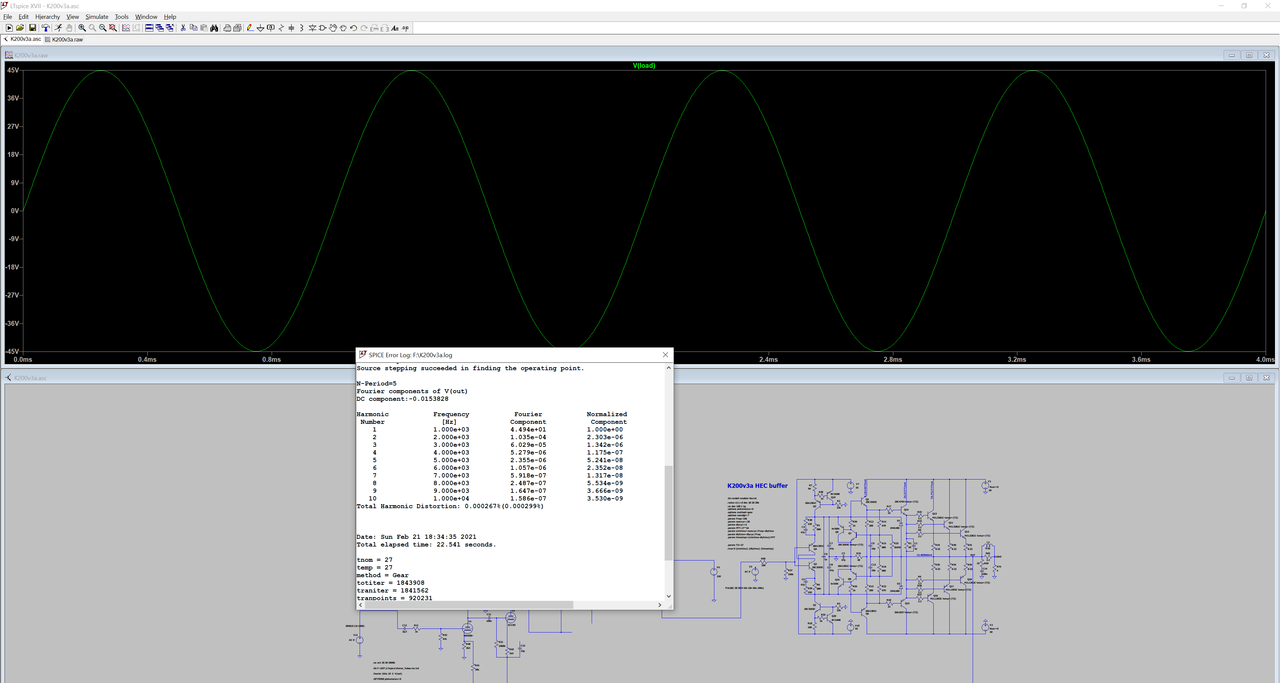This screenshot has width=1280, height=683.
Task: Open a file with the folder icon
Action: [20, 27]
